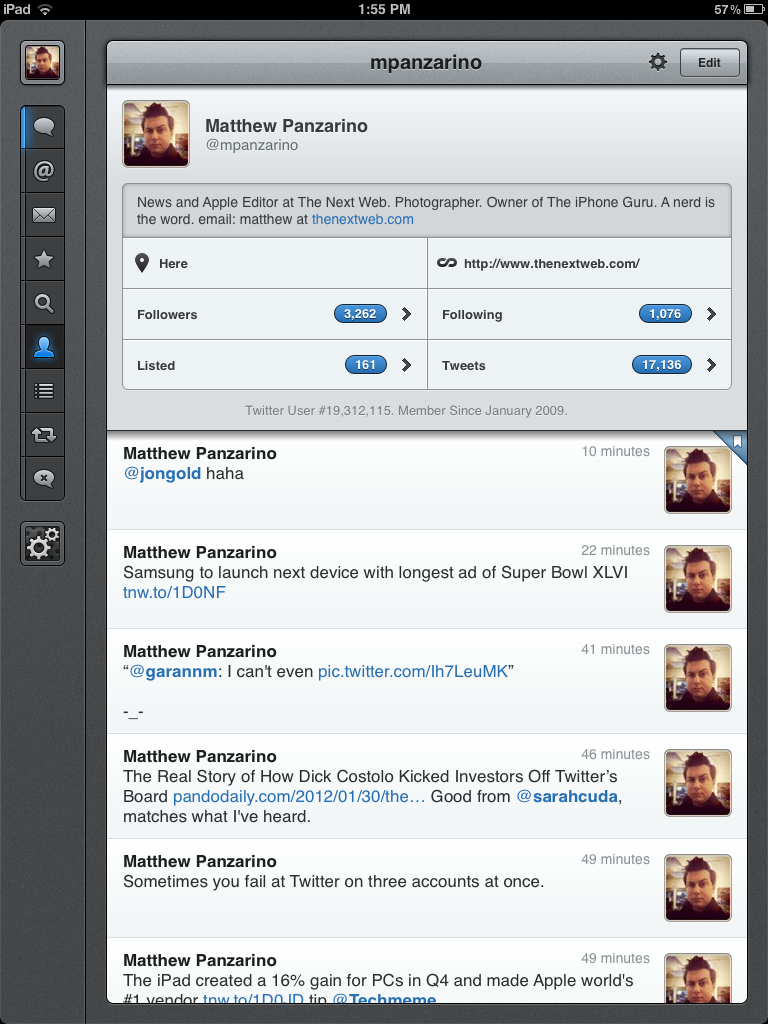
Task: Tap account avatar in sidebar
Action: 42,63
